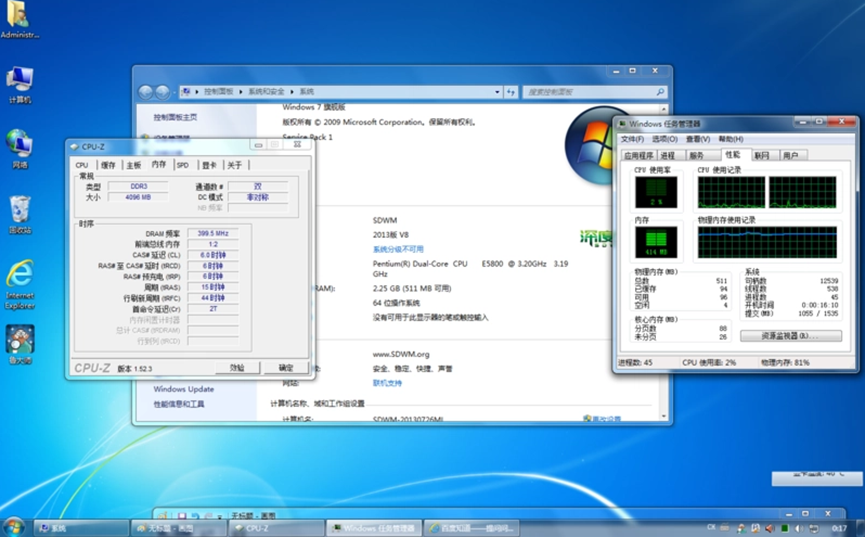Switch to the SPD tab in CPU-Z

[x=183, y=165]
